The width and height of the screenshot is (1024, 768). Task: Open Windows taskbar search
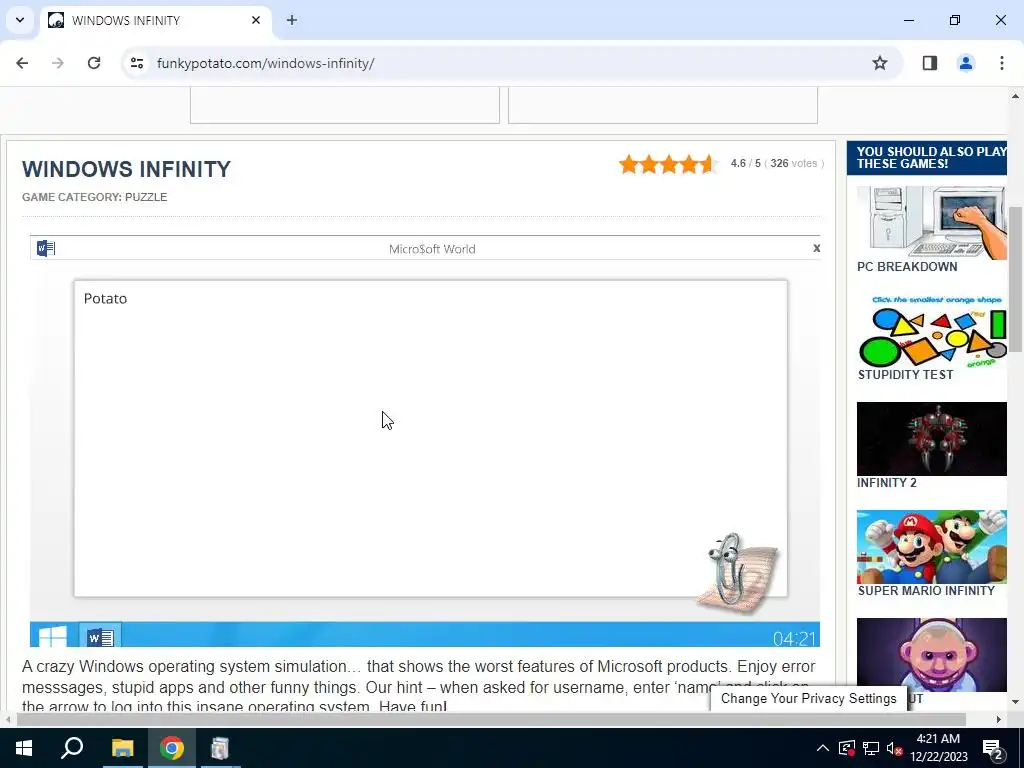click(x=72, y=748)
